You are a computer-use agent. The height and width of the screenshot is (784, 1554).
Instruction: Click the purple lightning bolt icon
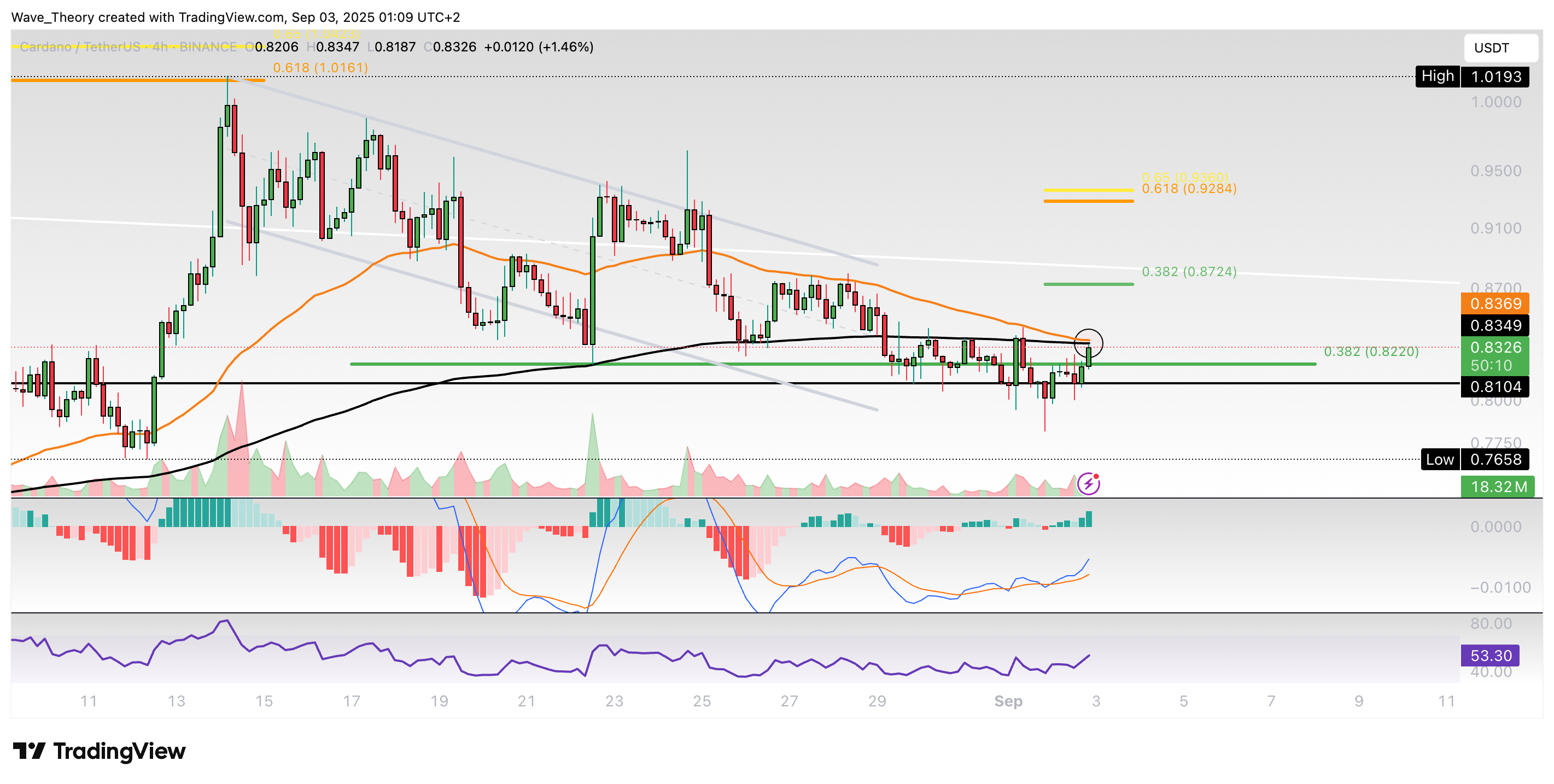pos(1088,484)
